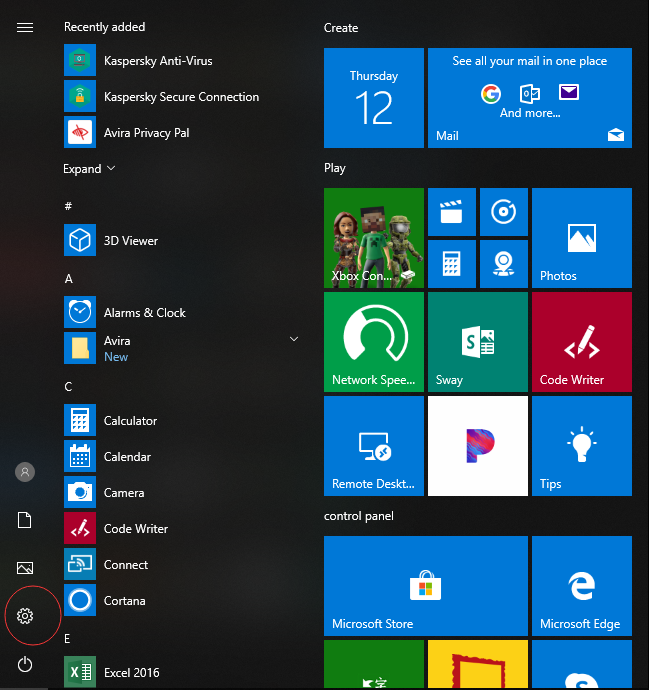
Task: Click the Create group title
Action: [341, 28]
